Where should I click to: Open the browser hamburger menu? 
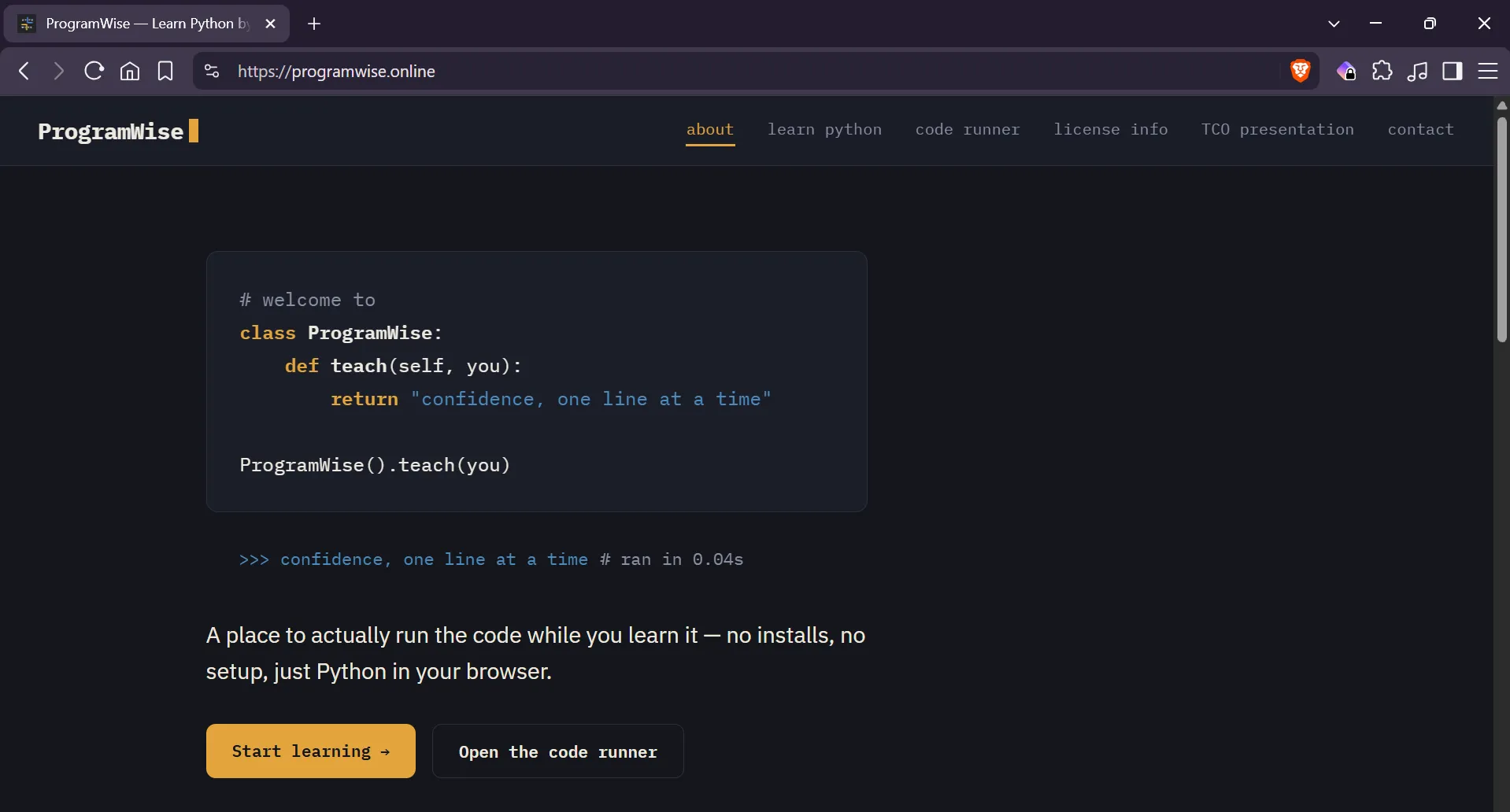pos(1488,71)
